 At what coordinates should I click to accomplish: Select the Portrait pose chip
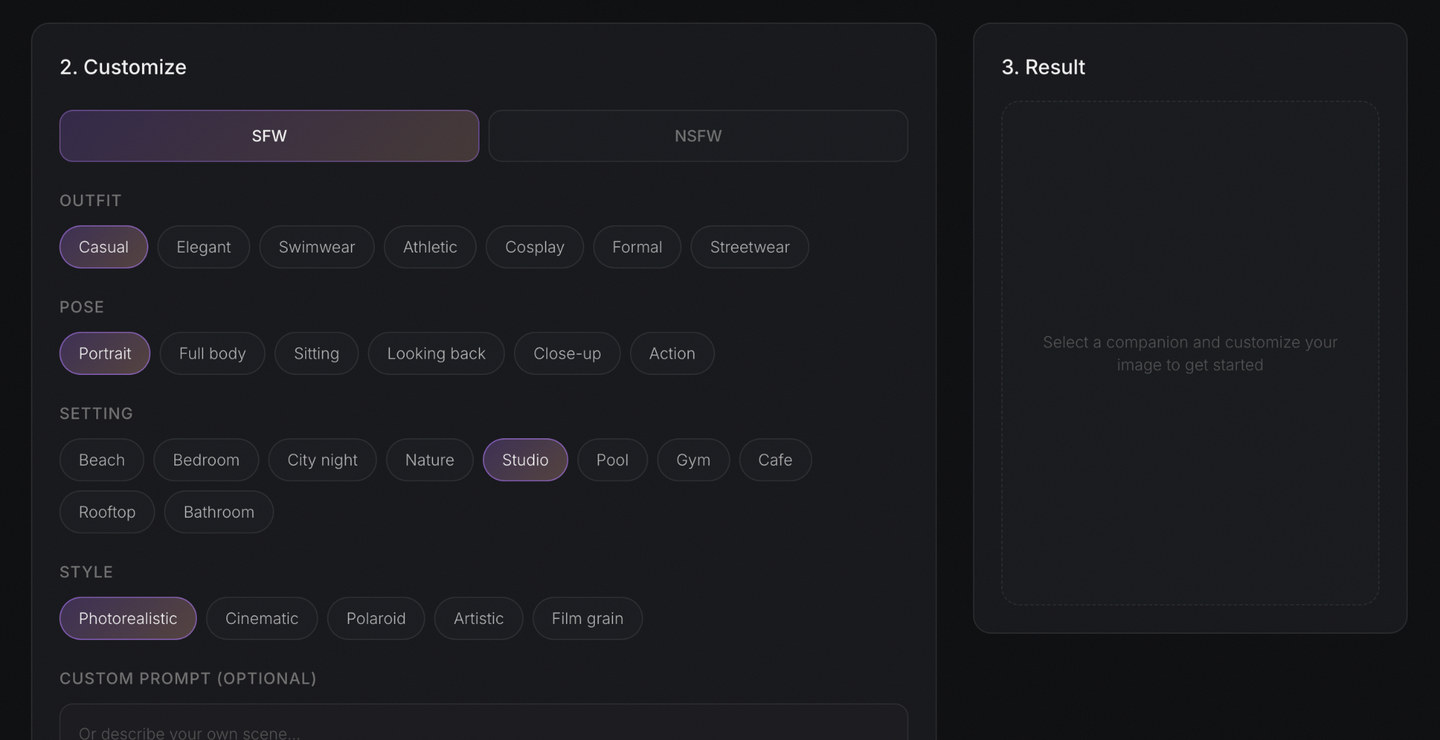click(x=105, y=353)
